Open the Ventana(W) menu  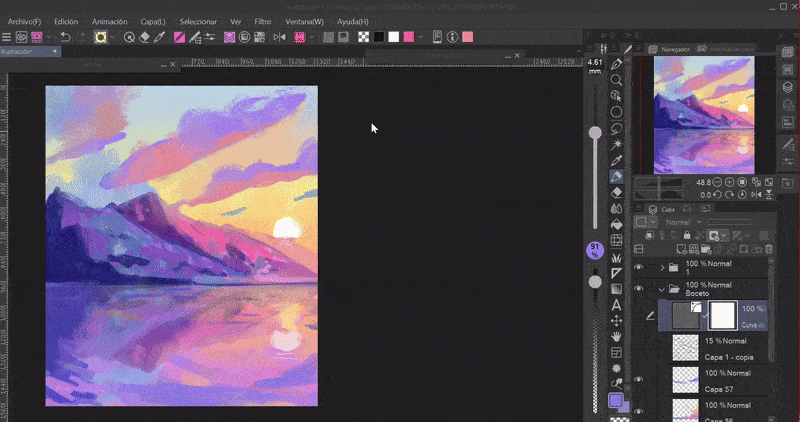[304, 21]
